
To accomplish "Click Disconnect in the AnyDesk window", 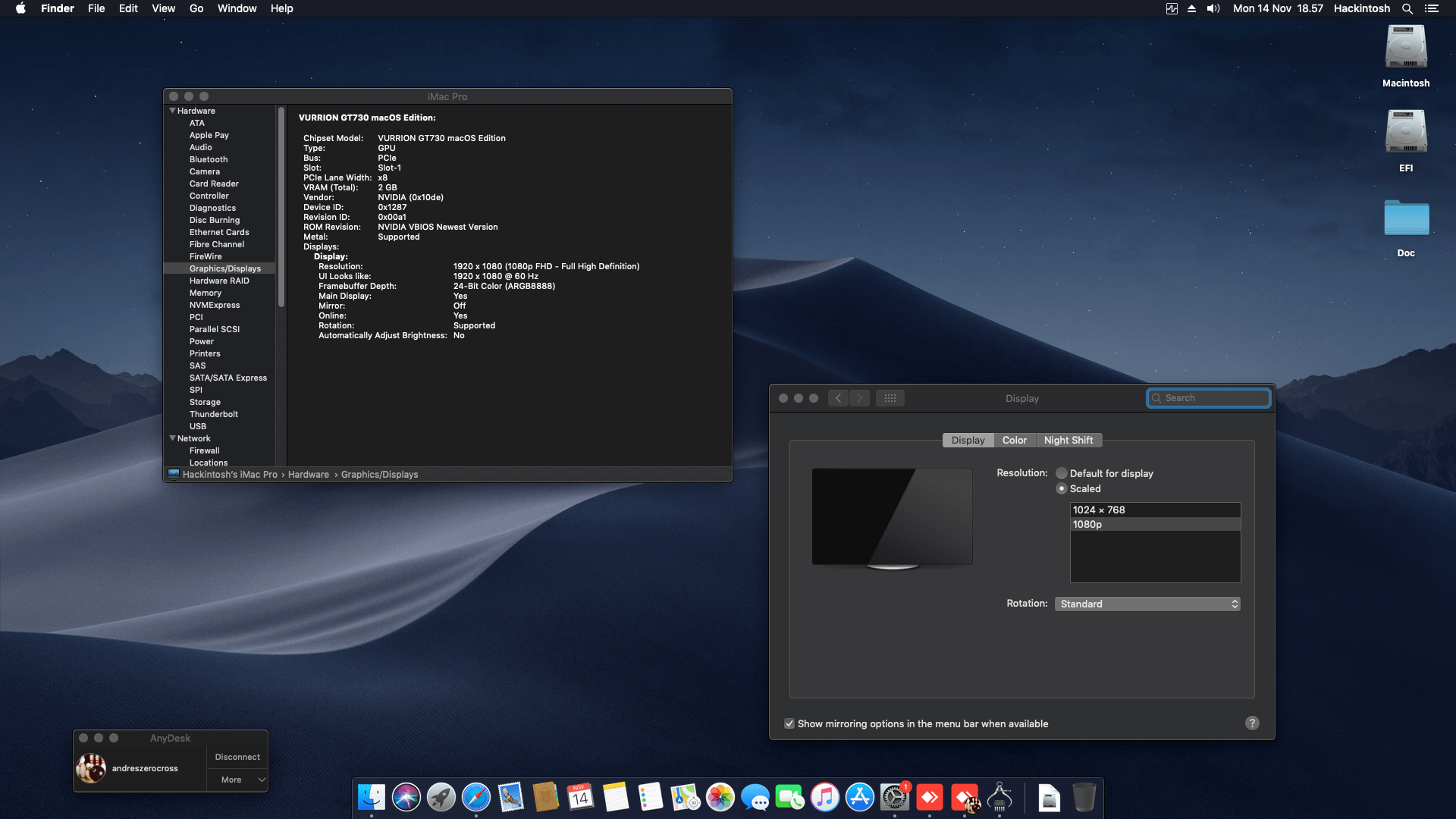I will (237, 756).
